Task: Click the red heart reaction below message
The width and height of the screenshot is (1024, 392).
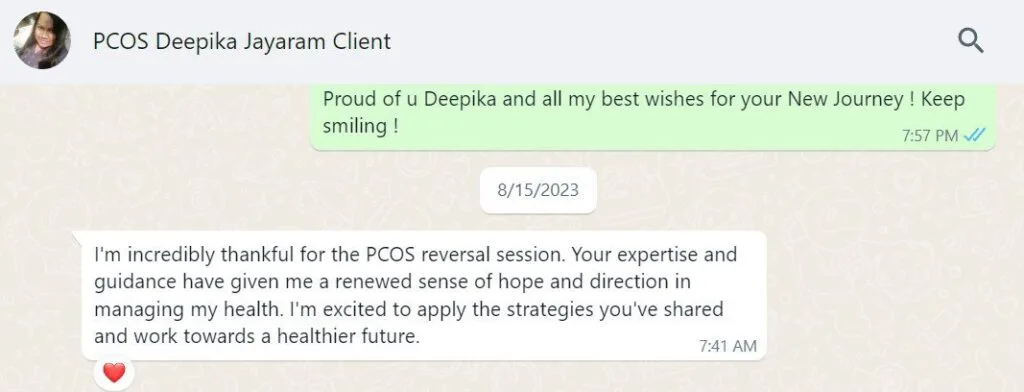Action: point(114,373)
